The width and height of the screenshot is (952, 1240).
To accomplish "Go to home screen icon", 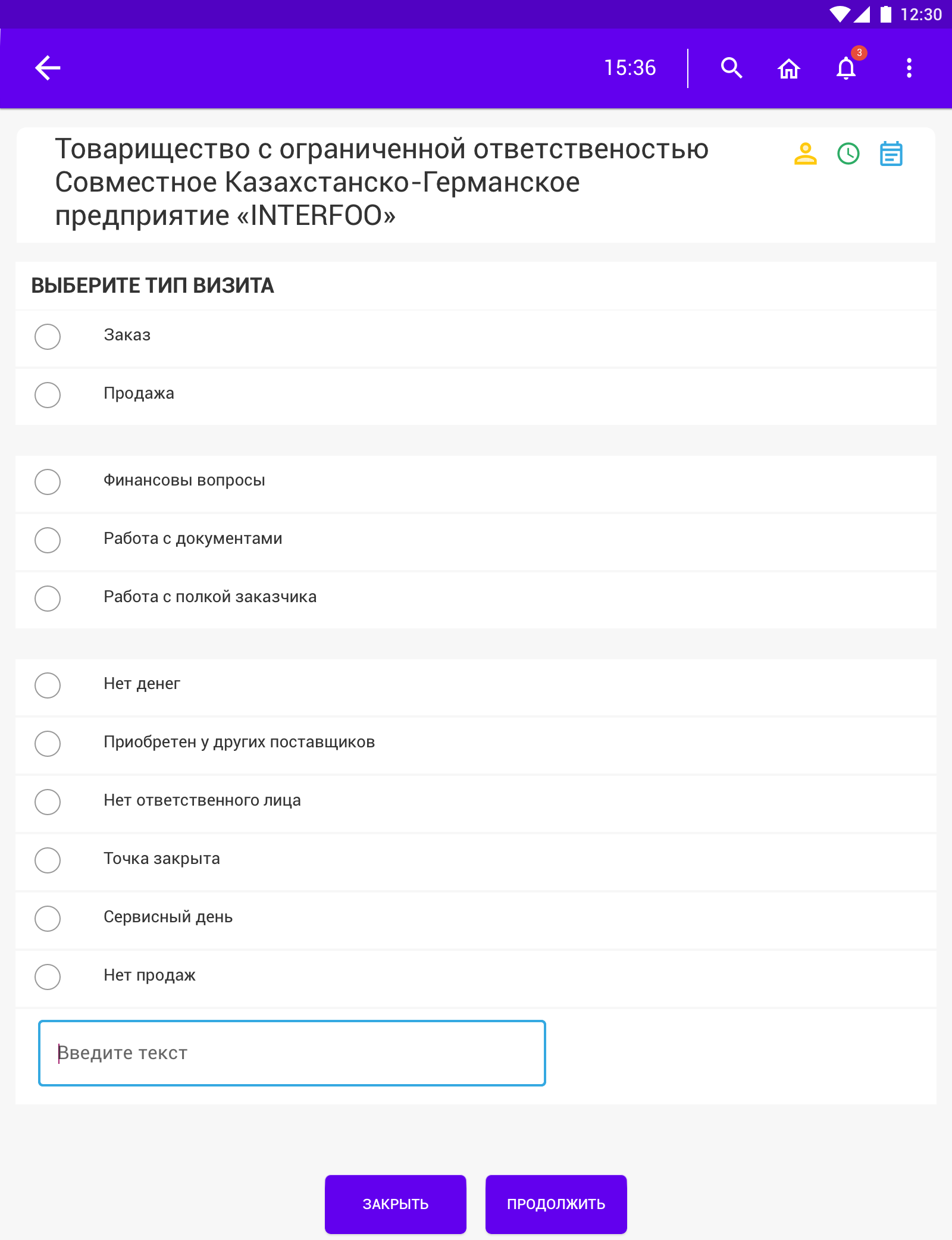I will tap(789, 68).
